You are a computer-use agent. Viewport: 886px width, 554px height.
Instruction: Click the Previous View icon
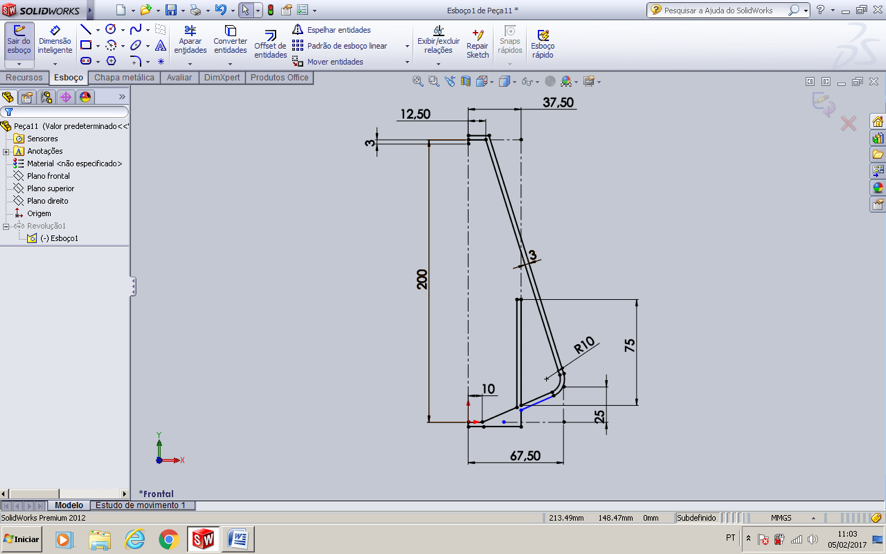(x=450, y=81)
